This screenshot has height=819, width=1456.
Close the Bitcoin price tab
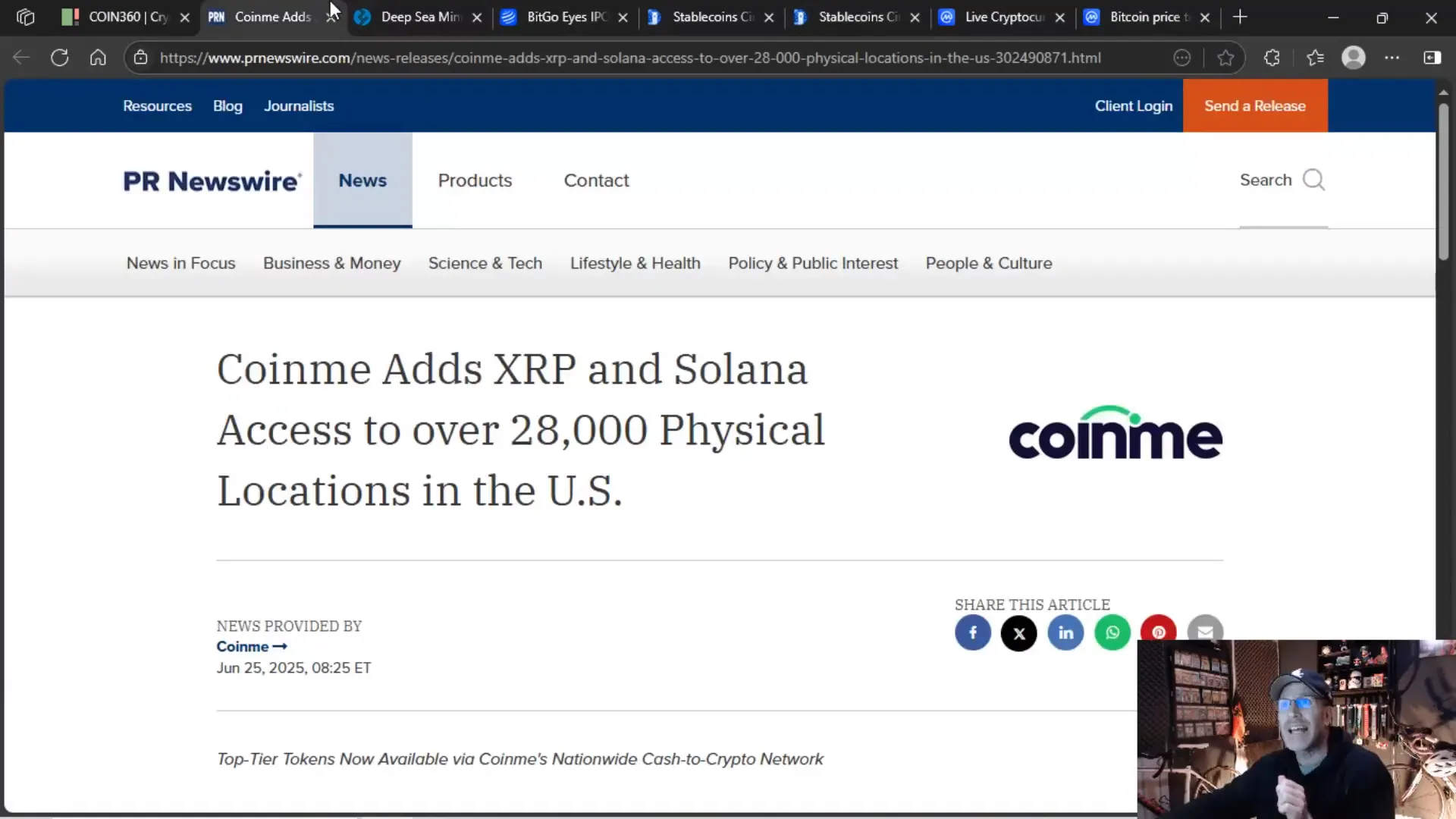pyautogui.click(x=1205, y=17)
